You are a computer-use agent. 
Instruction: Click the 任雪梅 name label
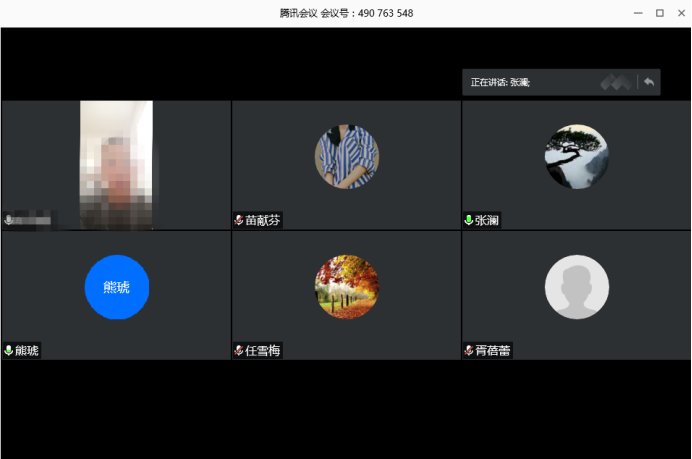click(x=263, y=350)
